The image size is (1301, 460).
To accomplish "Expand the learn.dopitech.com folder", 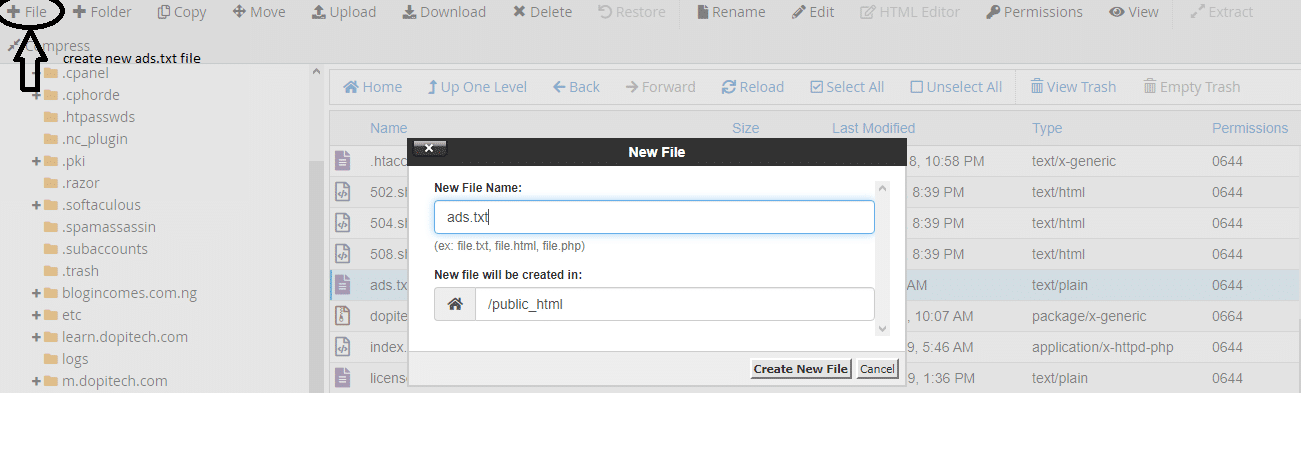I will 36,337.
